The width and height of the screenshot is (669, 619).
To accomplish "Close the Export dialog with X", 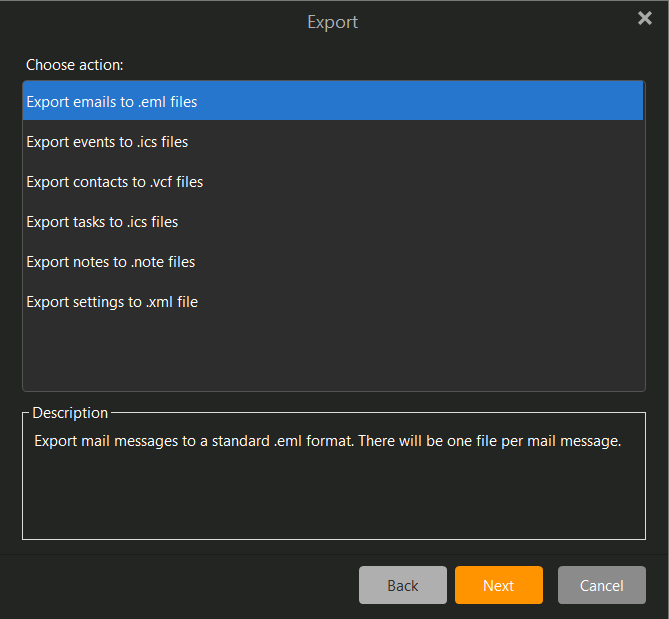I will coord(645,18).
